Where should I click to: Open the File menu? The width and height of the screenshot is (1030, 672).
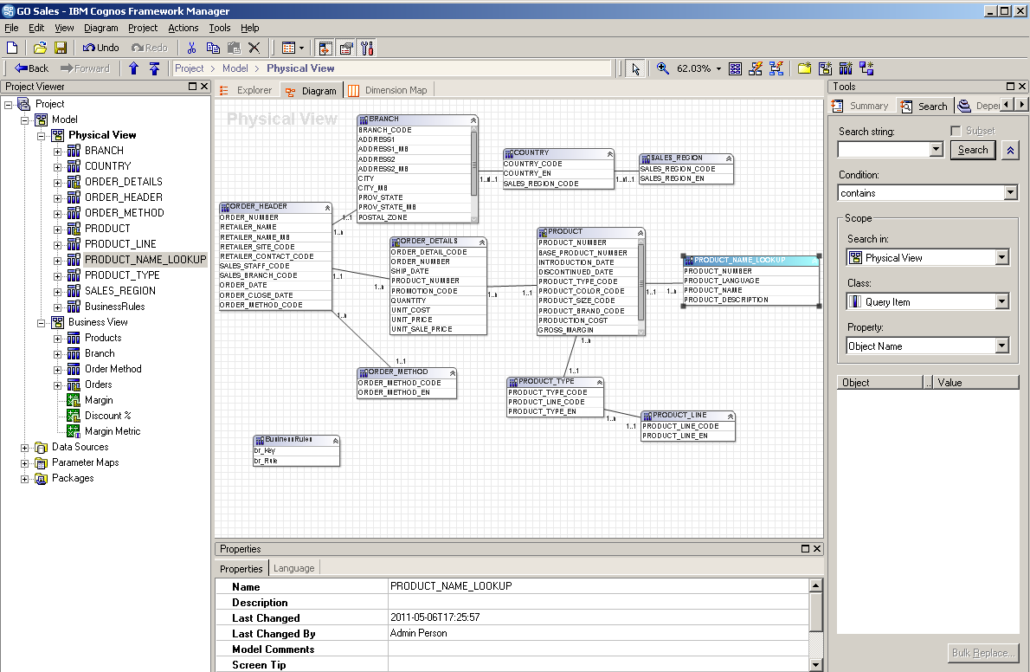pos(11,28)
